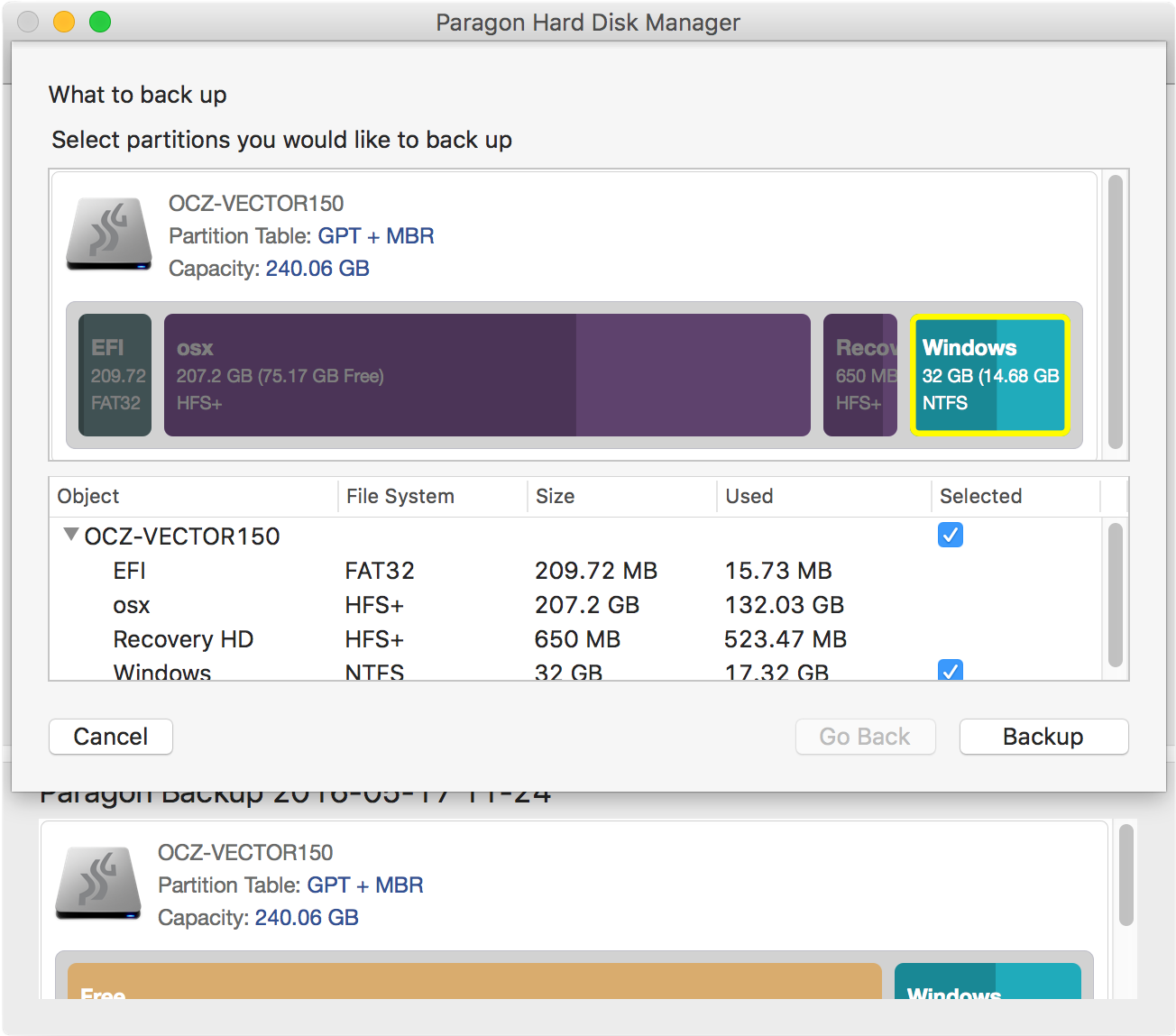Select the Recovery HD row in table
1176x1036 pixels.
point(183,639)
